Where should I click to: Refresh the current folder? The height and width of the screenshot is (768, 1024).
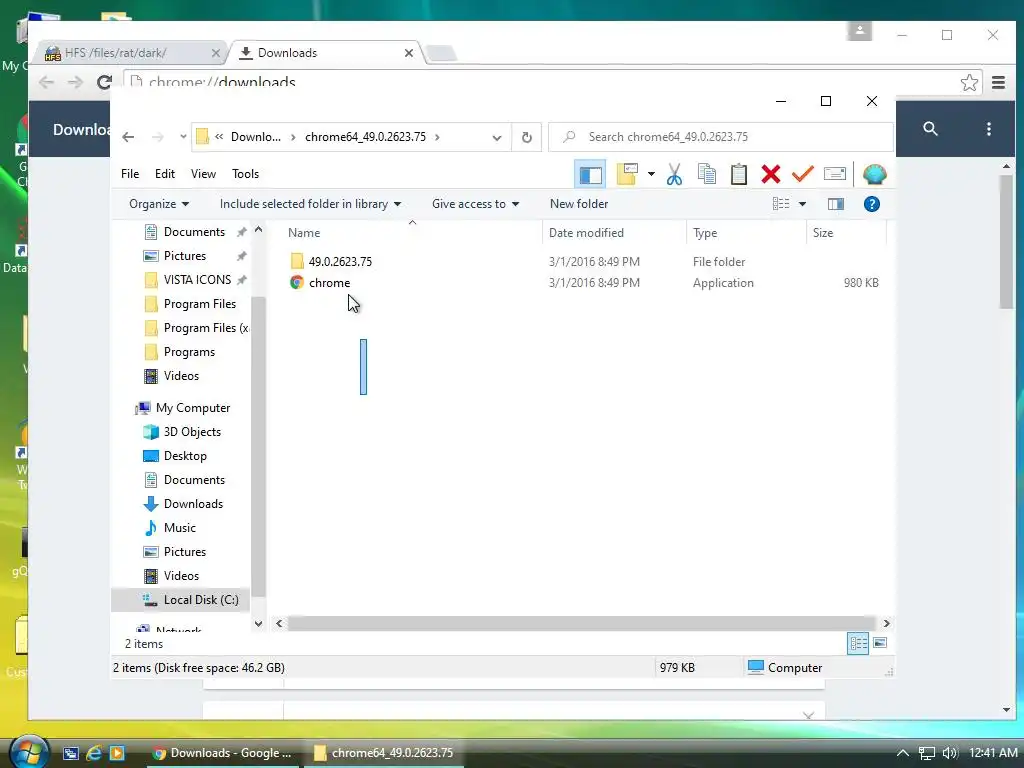tap(526, 138)
